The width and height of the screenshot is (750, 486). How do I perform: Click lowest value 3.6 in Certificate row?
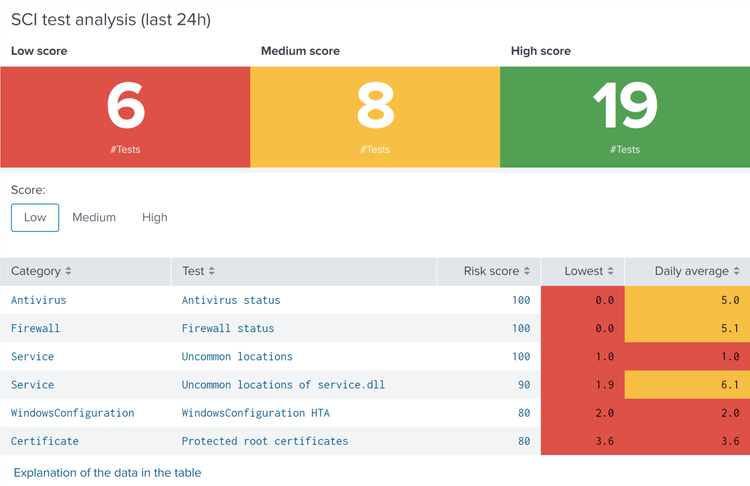pyautogui.click(x=583, y=442)
